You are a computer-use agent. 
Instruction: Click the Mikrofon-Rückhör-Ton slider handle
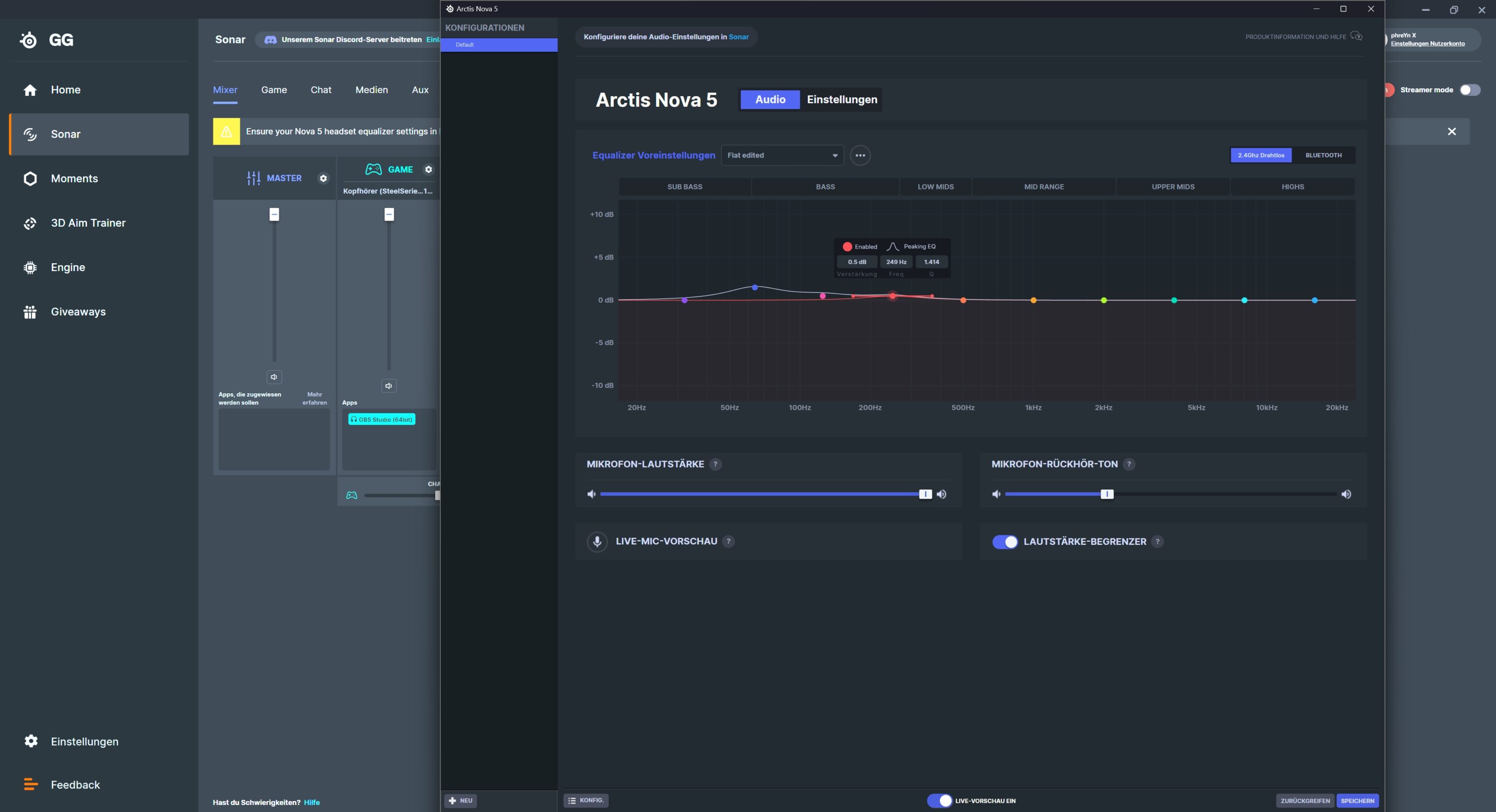(1107, 494)
